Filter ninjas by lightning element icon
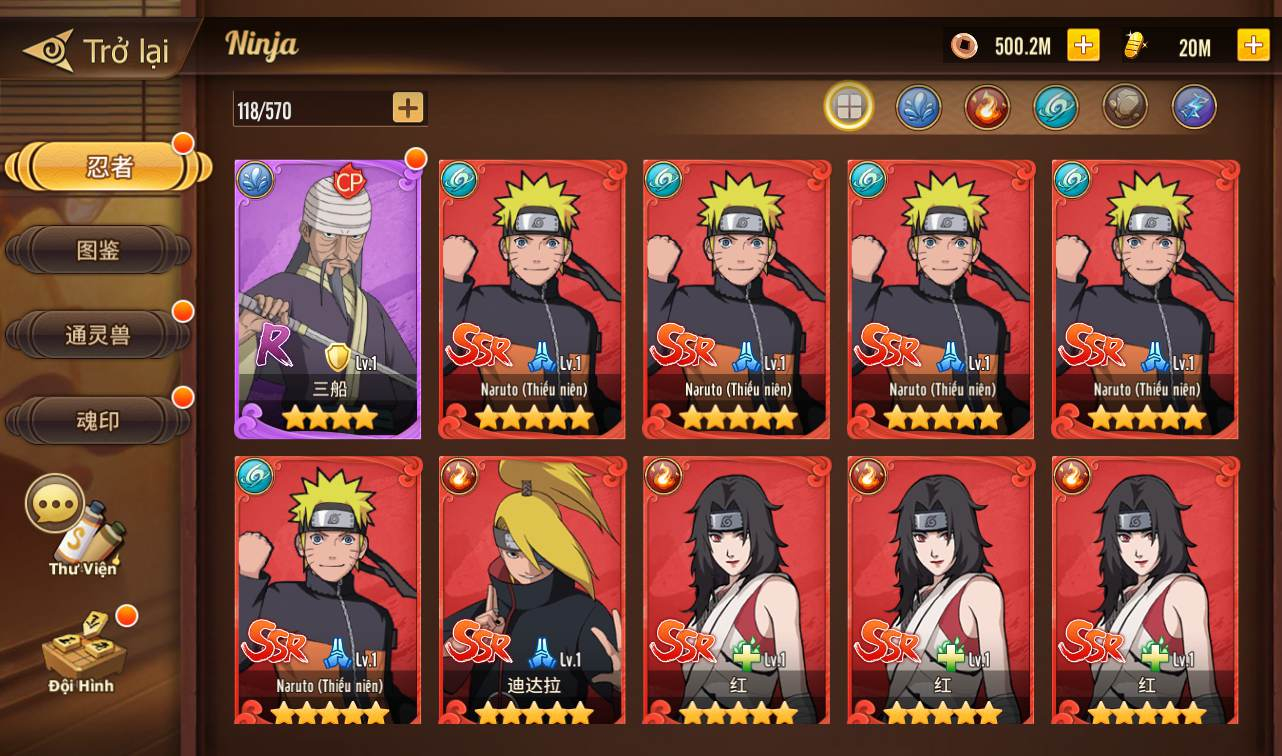Viewport: 1282px width, 756px height. pos(1194,107)
